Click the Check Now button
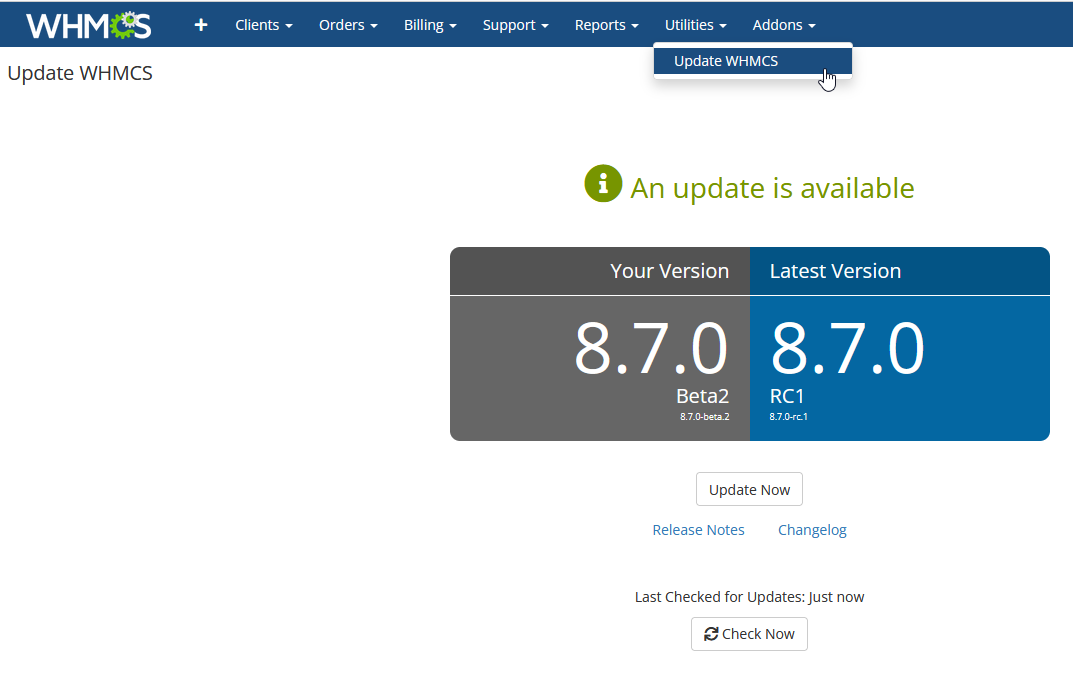Image resolution: width=1073 pixels, height=676 pixels. (749, 634)
